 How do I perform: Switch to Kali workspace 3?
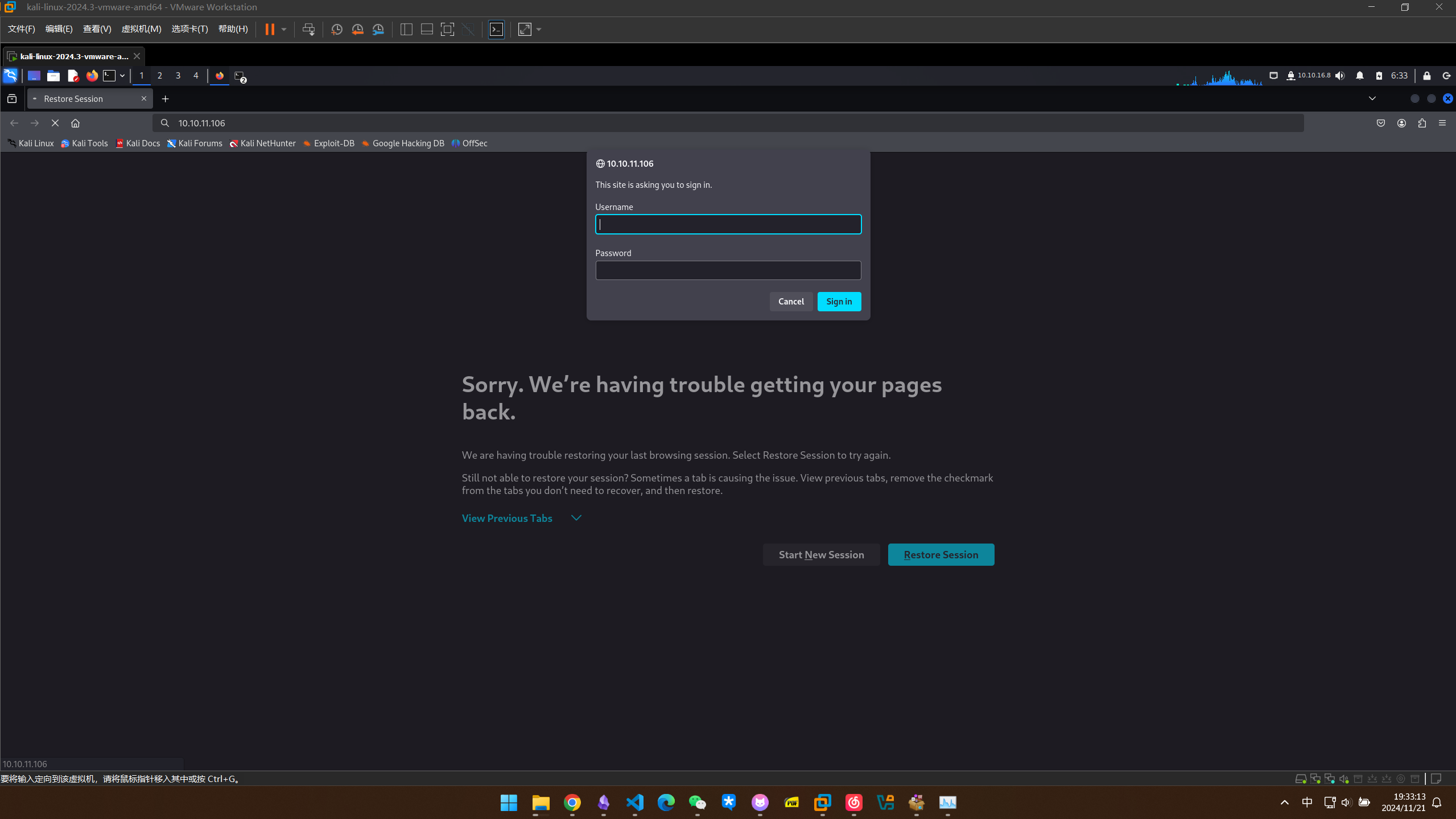178,76
